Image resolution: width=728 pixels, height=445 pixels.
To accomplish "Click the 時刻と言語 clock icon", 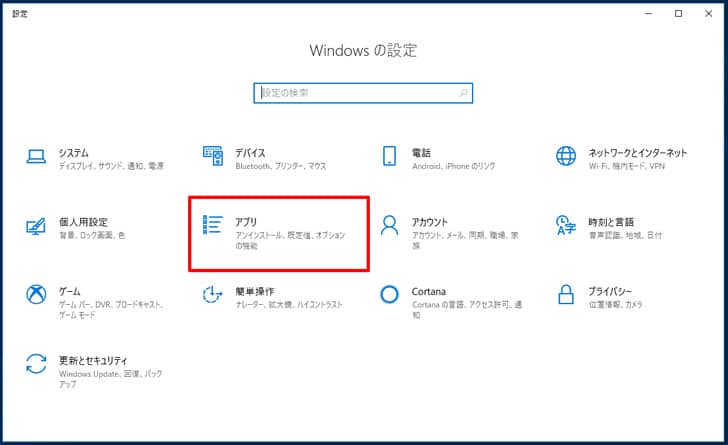I will click(x=566, y=225).
